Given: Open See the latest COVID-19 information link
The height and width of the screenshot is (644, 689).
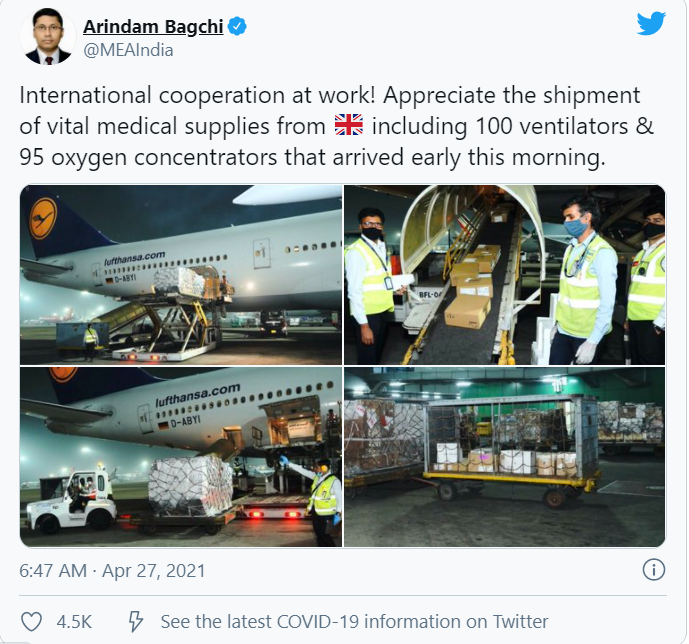Looking at the screenshot, I should pyautogui.click(x=354, y=622).
